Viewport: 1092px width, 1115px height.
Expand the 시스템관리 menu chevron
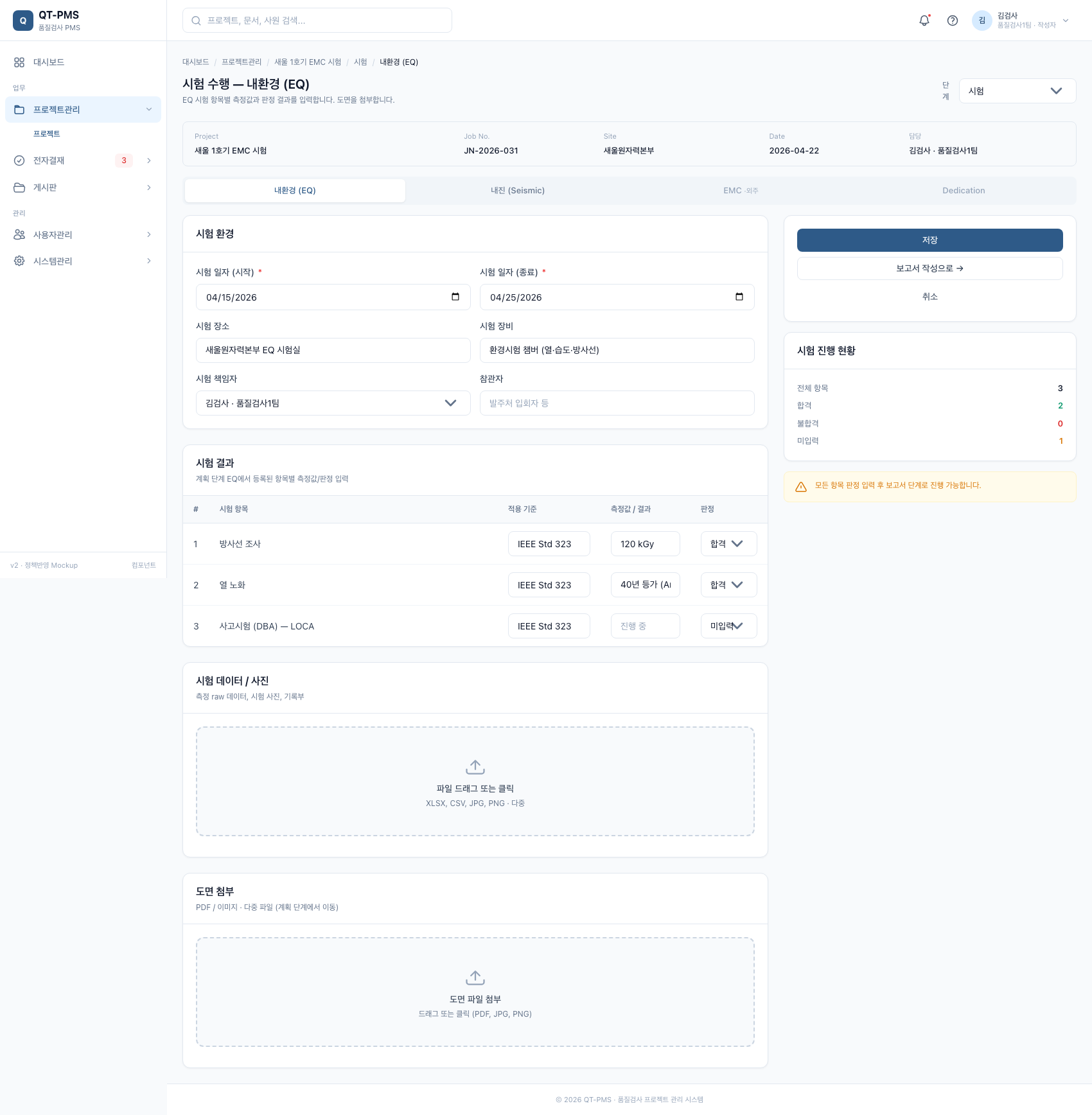click(149, 261)
